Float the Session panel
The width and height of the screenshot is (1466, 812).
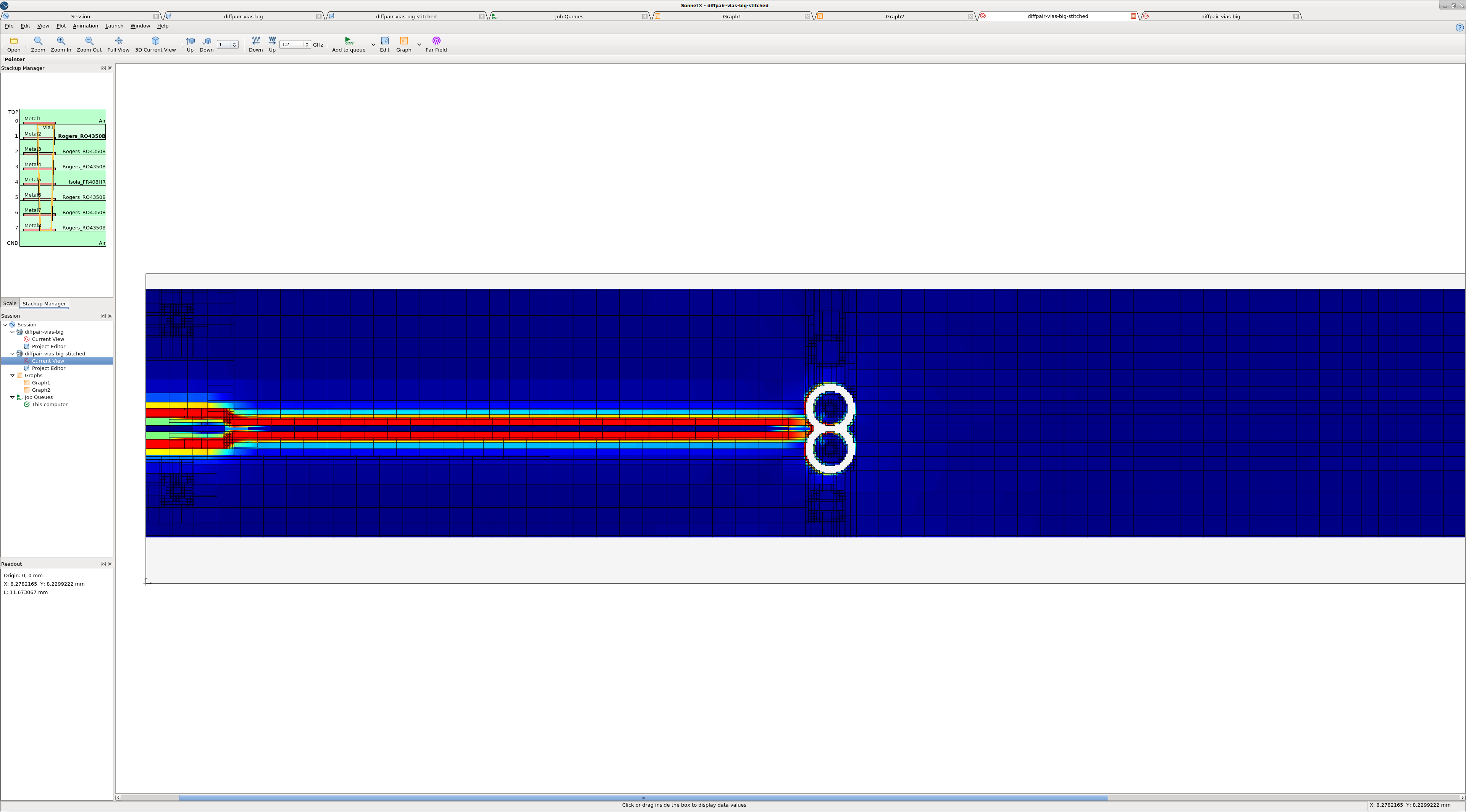point(103,316)
